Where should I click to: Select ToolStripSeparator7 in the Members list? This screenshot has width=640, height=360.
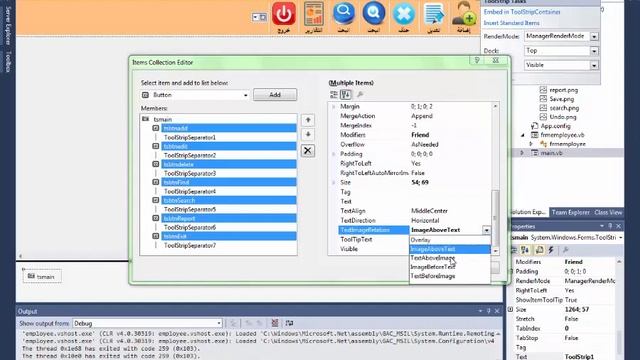click(x=189, y=245)
